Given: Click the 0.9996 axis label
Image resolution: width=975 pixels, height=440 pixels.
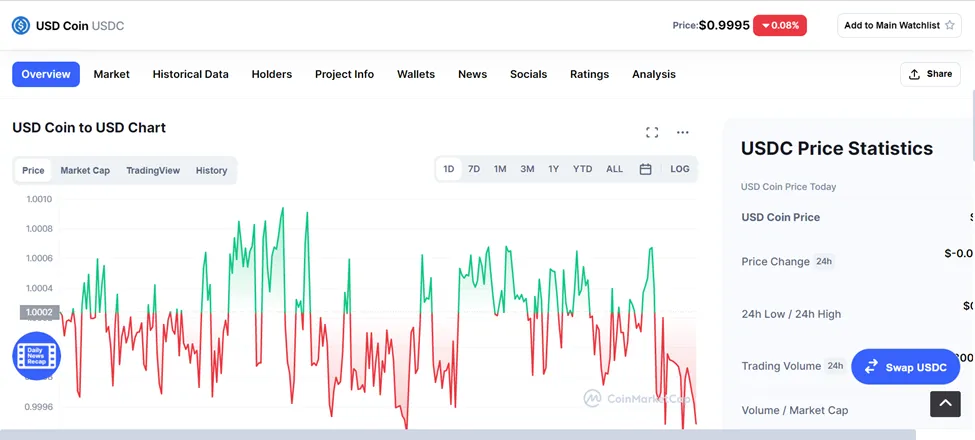Looking at the screenshot, I should [x=39, y=407].
